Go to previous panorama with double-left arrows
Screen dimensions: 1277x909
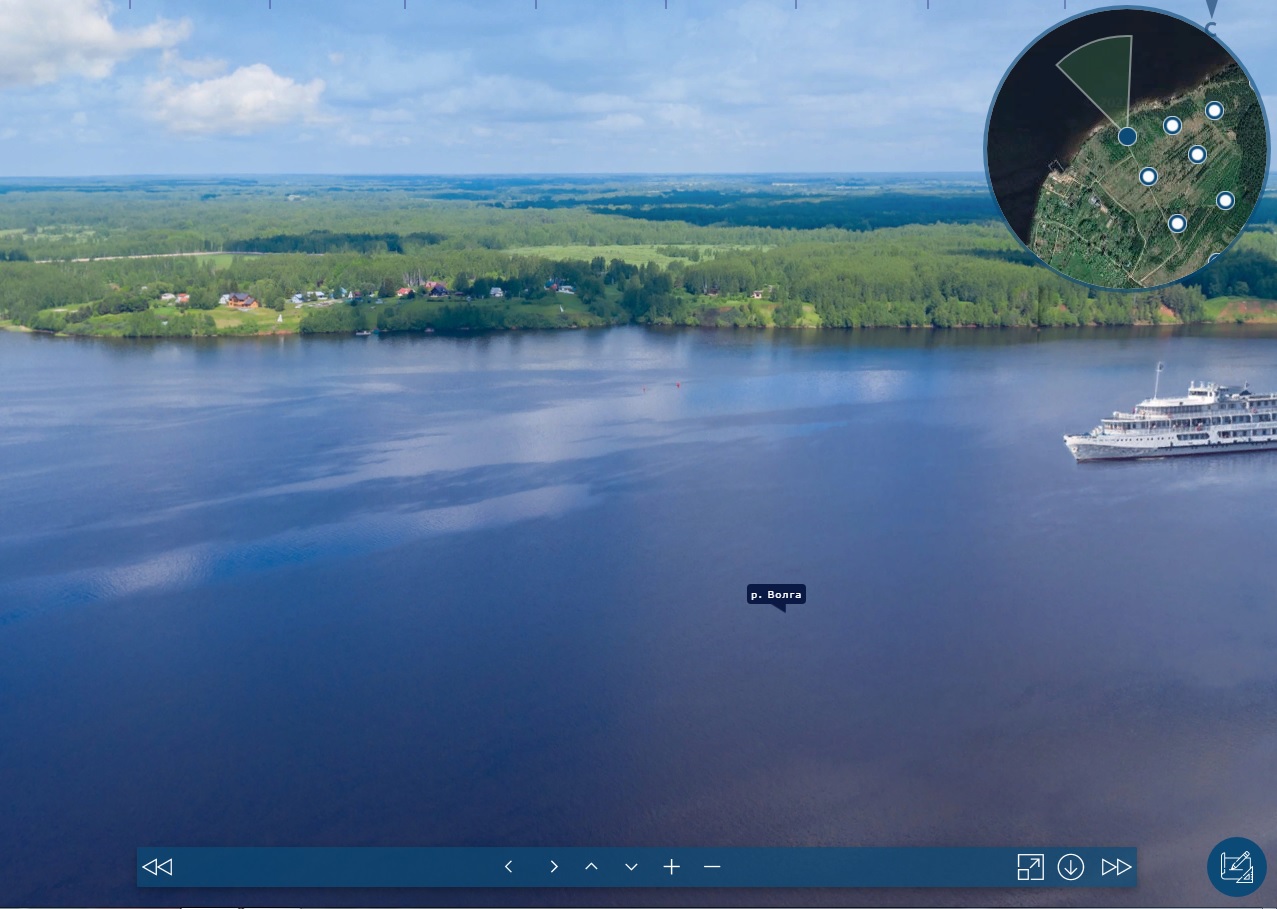157,867
